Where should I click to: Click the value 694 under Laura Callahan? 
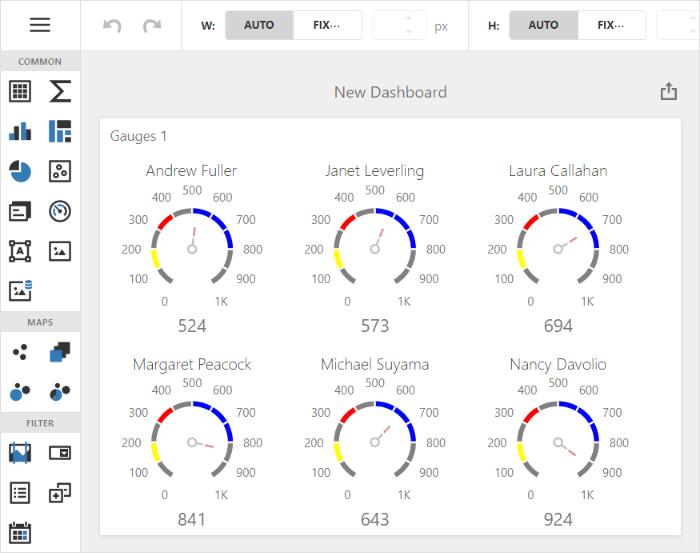[x=558, y=326]
